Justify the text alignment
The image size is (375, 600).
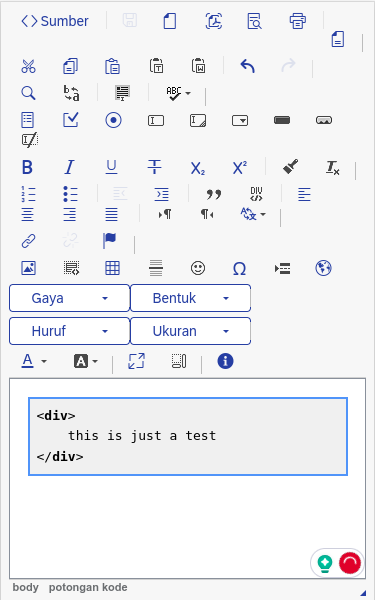pos(111,214)
